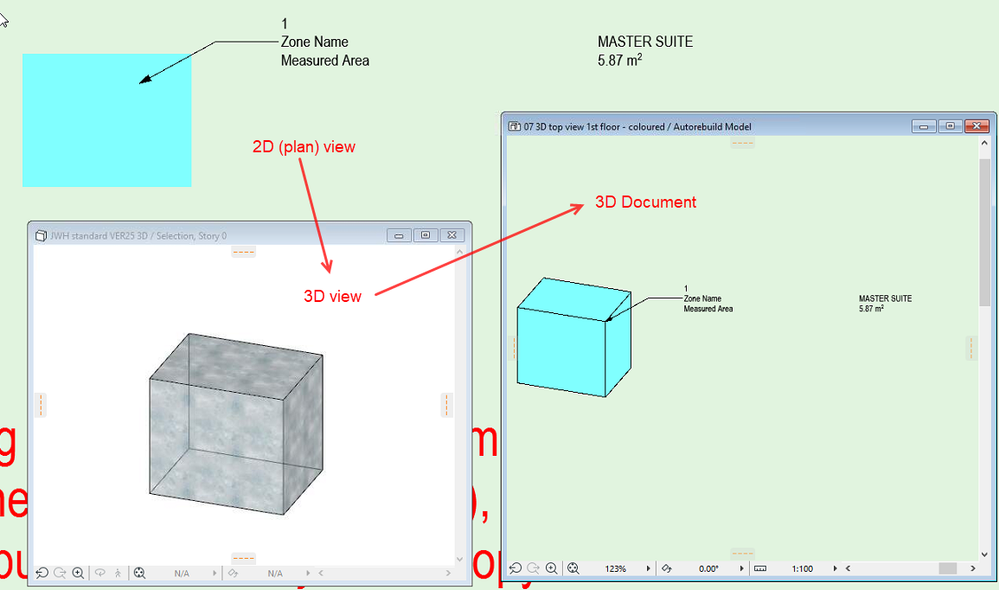Click the large 'Zone Name' label in the plan view

pos(315,42)
